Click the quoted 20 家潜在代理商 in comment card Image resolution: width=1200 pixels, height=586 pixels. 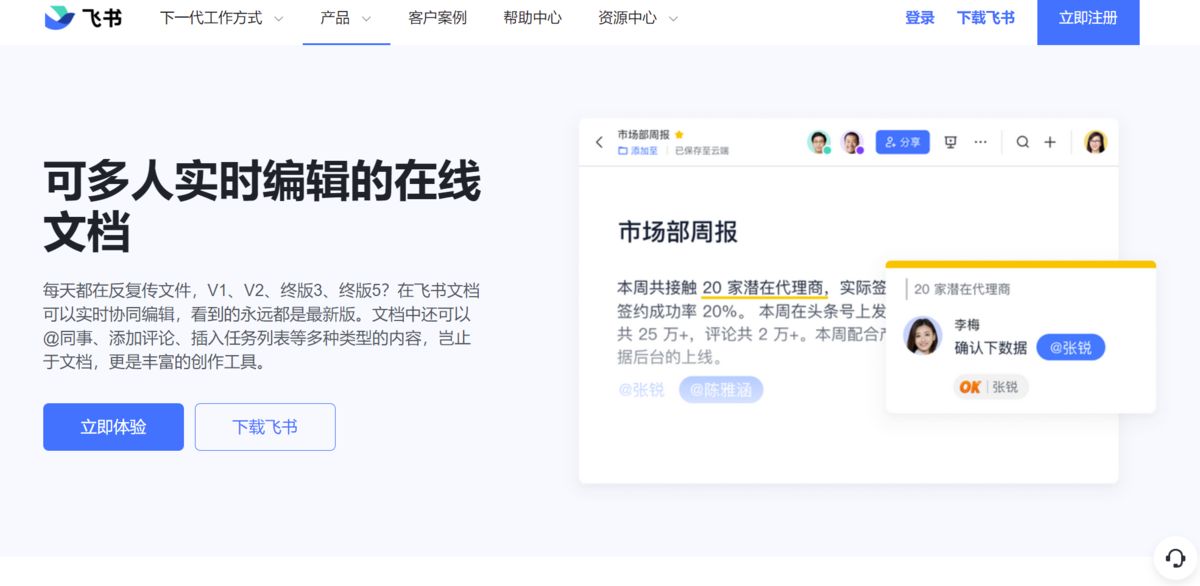(x=962, y=289)
